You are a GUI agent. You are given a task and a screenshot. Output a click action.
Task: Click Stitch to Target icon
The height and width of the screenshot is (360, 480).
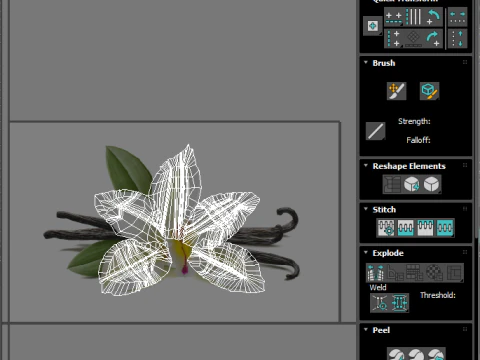coord(386,228)
